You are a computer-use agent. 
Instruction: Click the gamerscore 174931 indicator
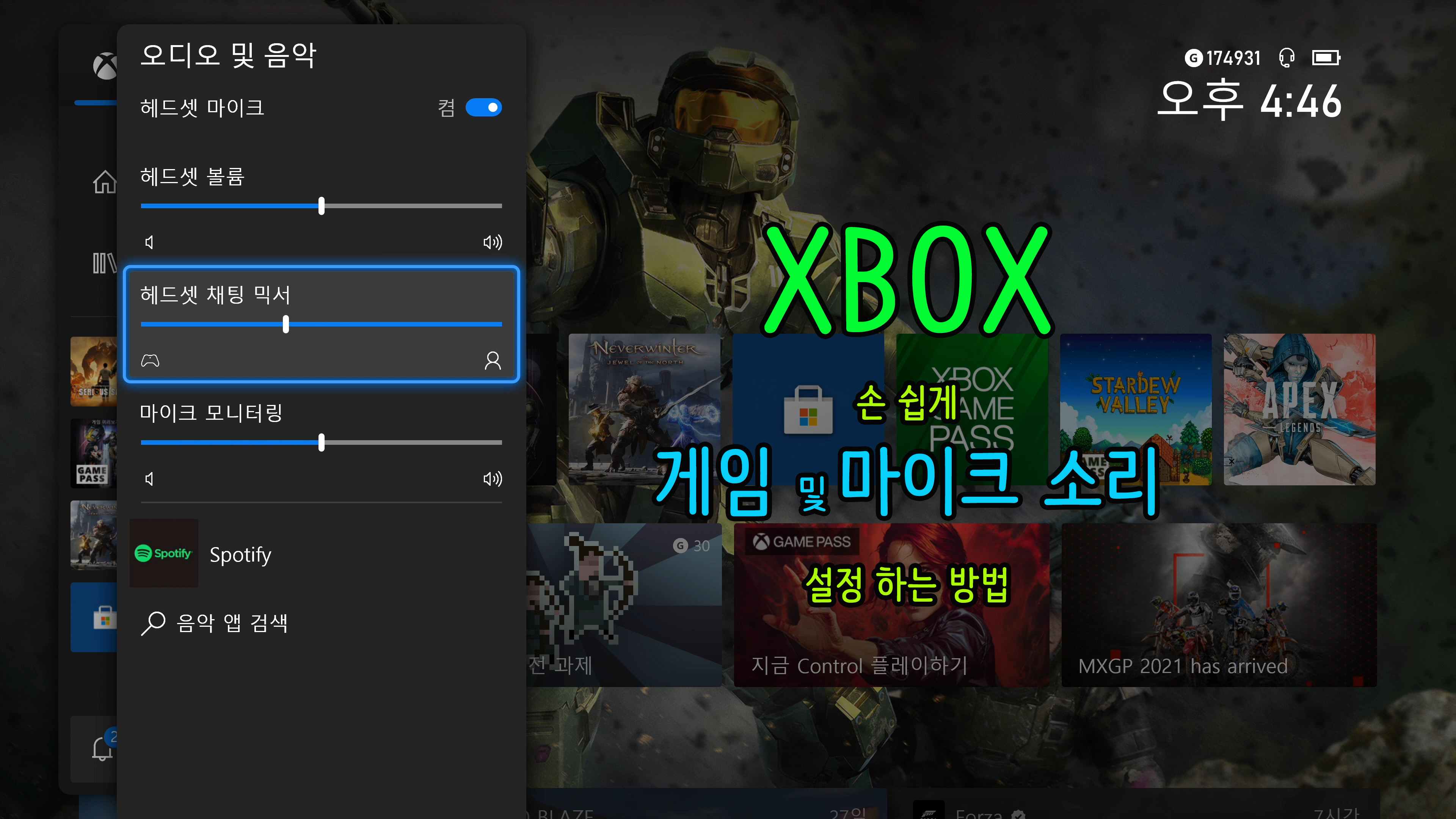[1222, 58]
